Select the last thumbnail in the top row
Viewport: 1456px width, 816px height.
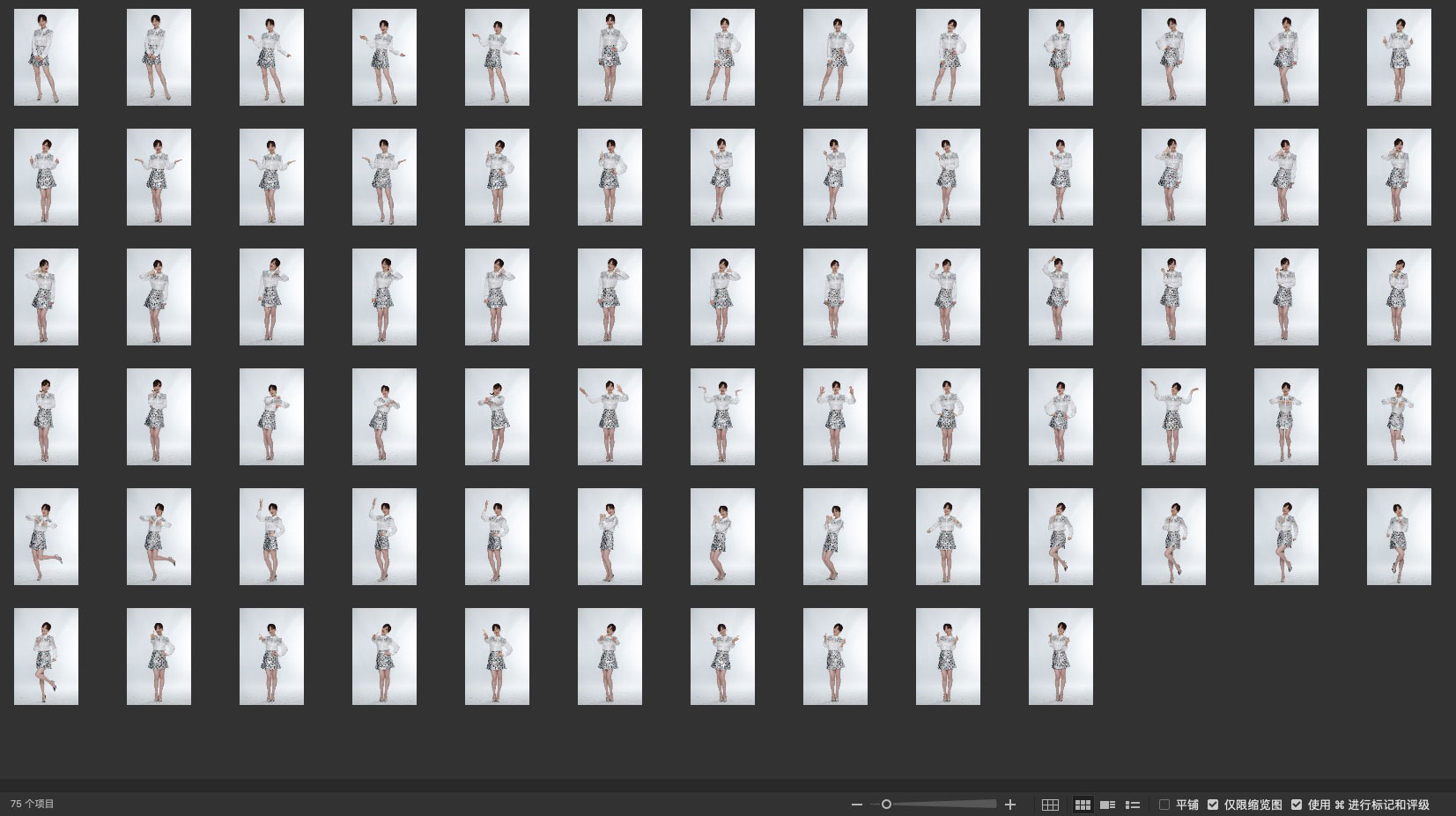[1399, 57]
